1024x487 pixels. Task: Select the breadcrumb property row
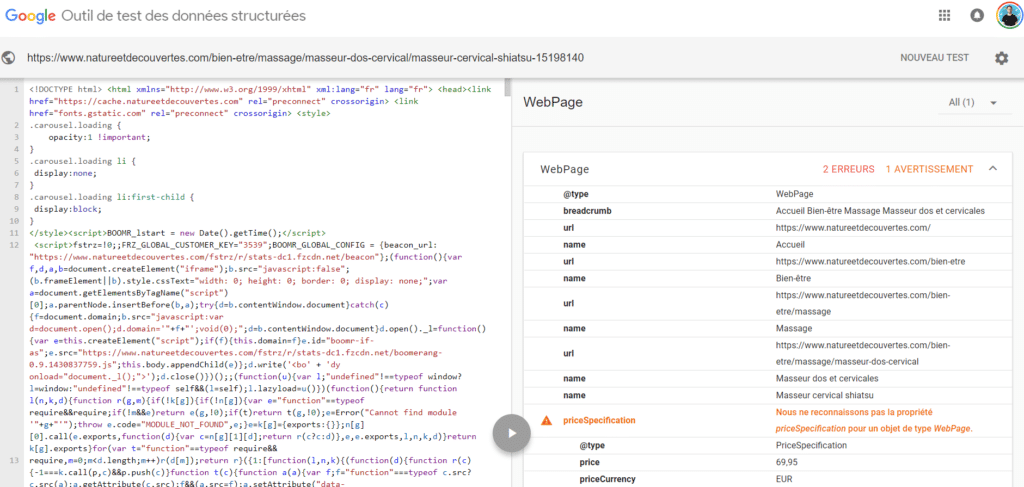point(768,211)
